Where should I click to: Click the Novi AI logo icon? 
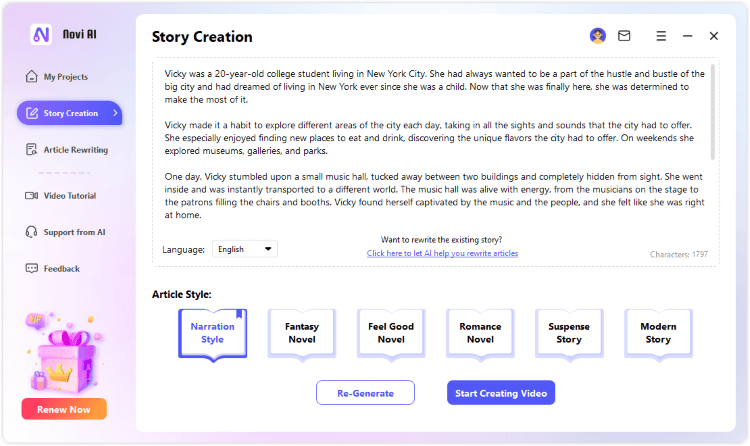41,34
